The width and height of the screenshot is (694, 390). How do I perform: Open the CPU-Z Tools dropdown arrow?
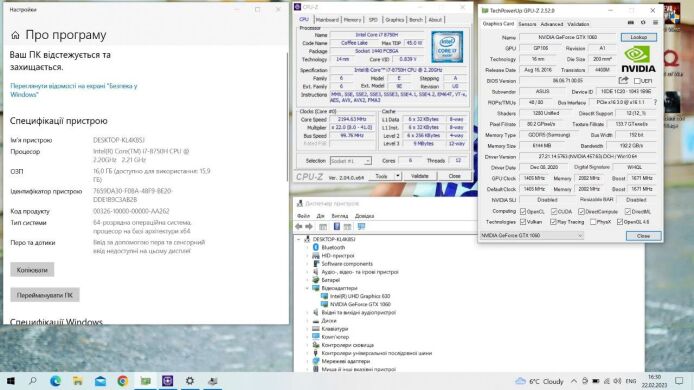[397, 176]
